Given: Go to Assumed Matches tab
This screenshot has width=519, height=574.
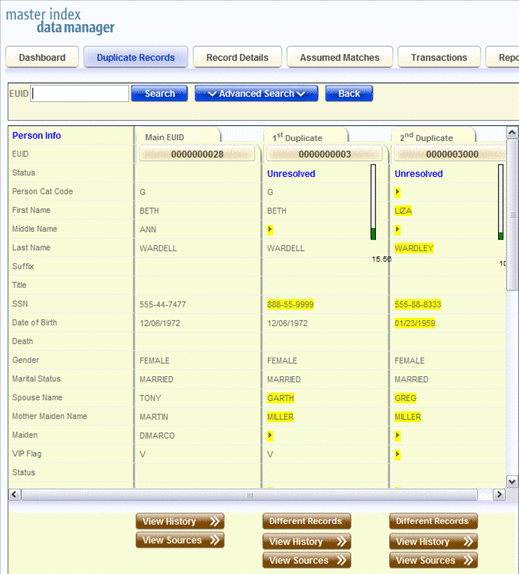Looking at the screenshot, I should pyautogui.click(x=340, y=57).
